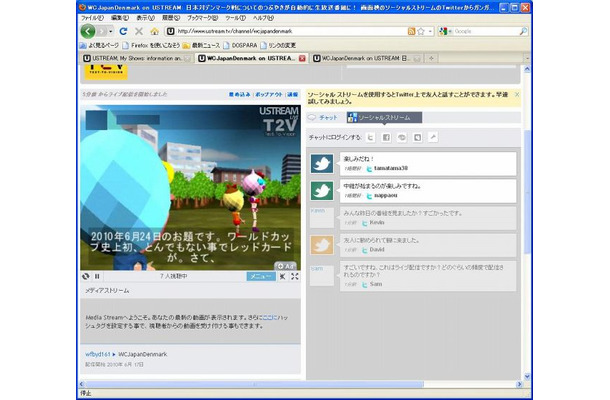Image resolution: width=610 pixels, height=400 pixels.
Task: Click the 埋め込み (Embed) link
Action: 240,95
